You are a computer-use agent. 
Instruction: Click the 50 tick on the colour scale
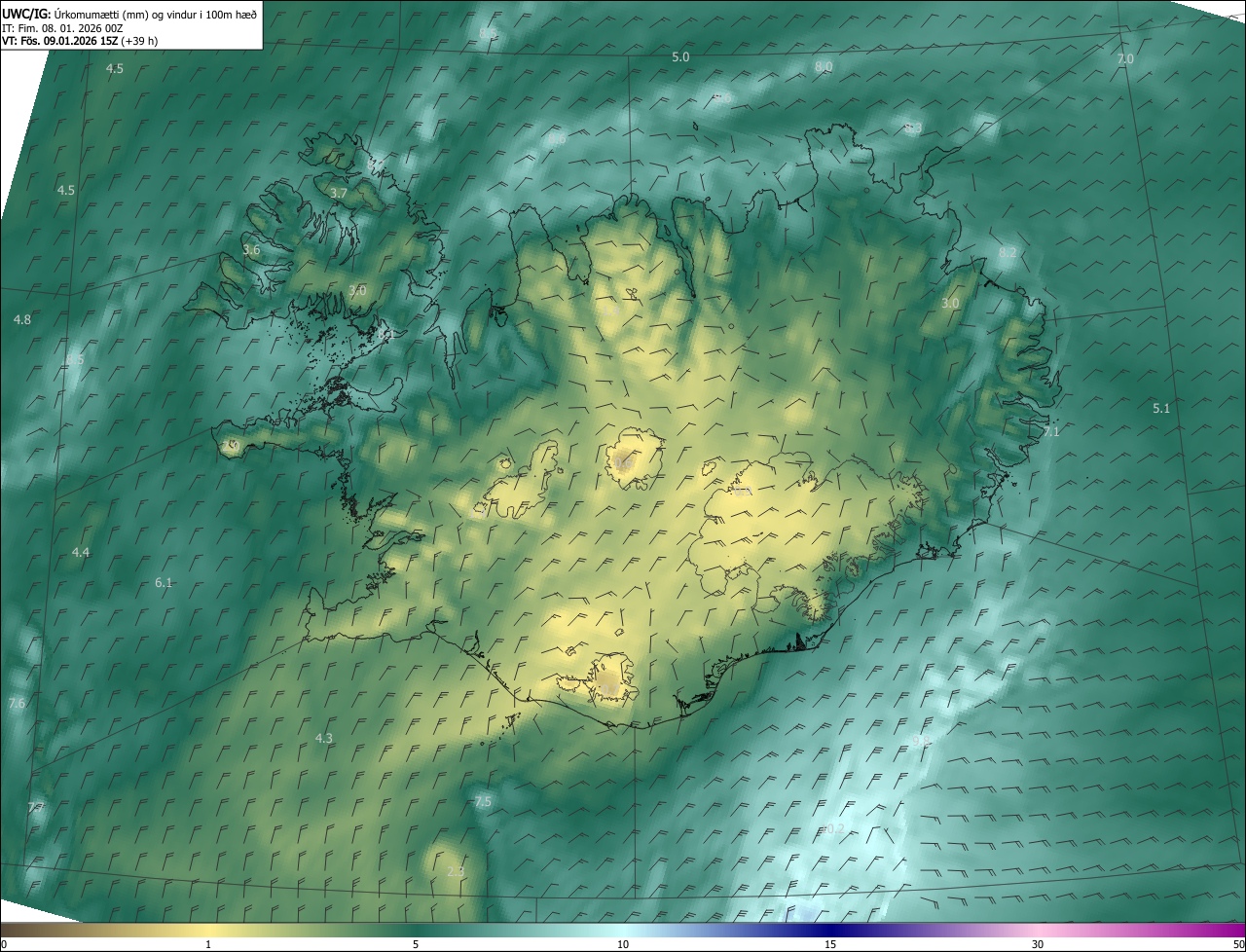click(x=1238, y=944)
